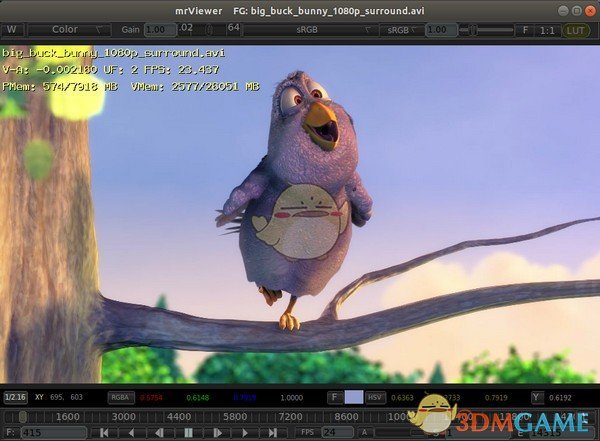
Task: Stop playback with the pause button
Action: pos(188,433)
